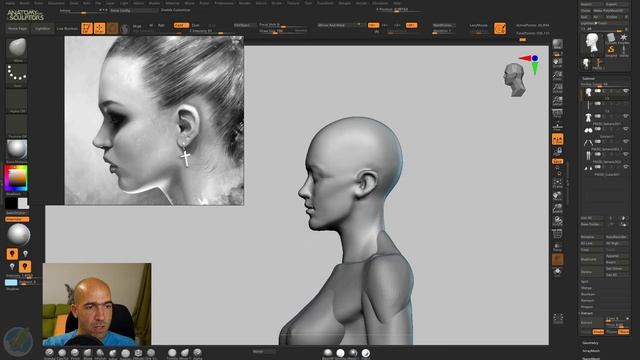Toggle eye icon of torso subtool row
640x360 pixels.
click(626, 116)
